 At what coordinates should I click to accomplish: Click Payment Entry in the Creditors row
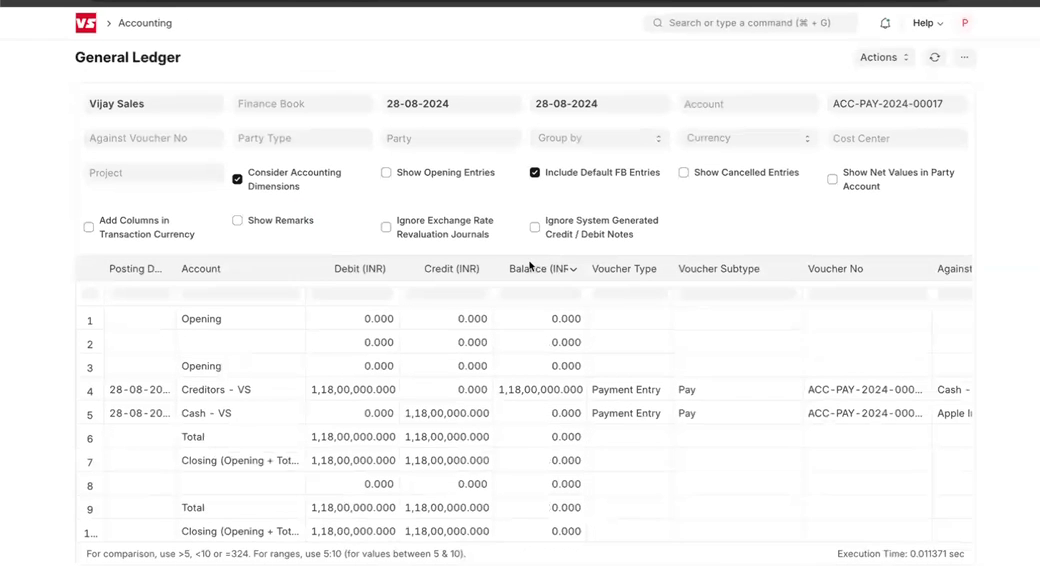[626, 389]
